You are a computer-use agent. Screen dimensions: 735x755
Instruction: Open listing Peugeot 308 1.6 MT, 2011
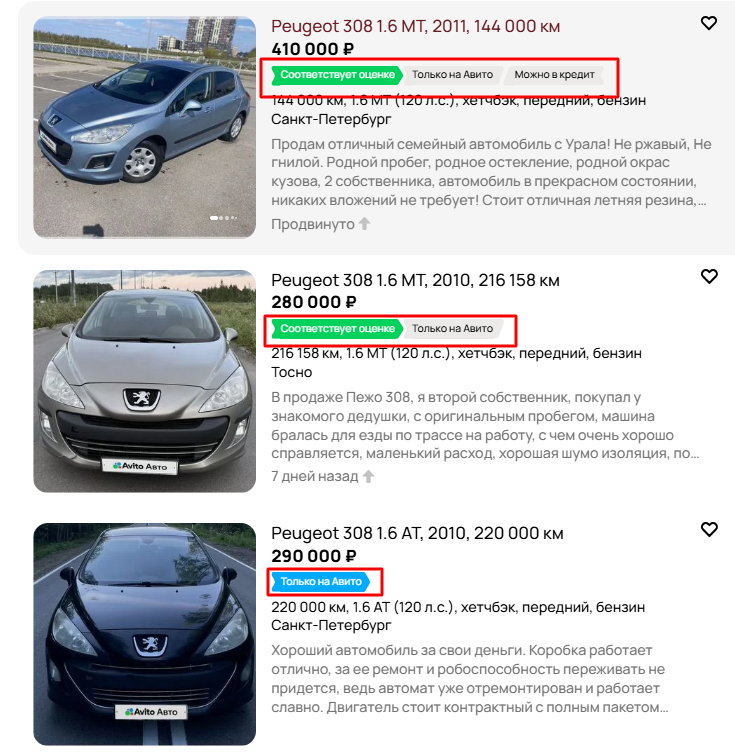pos(415,26)
